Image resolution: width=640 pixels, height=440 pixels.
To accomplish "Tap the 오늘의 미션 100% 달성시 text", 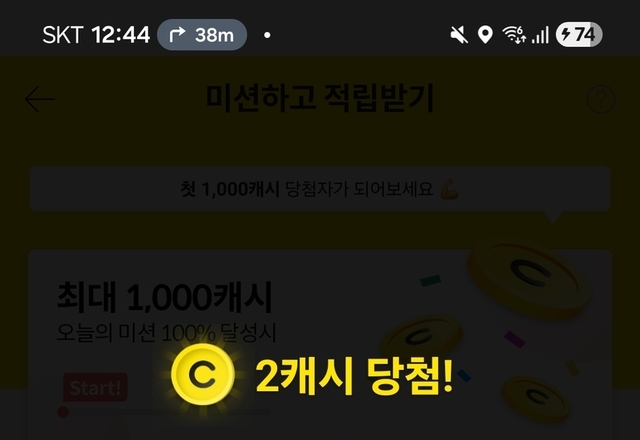I will coord(167,333).
